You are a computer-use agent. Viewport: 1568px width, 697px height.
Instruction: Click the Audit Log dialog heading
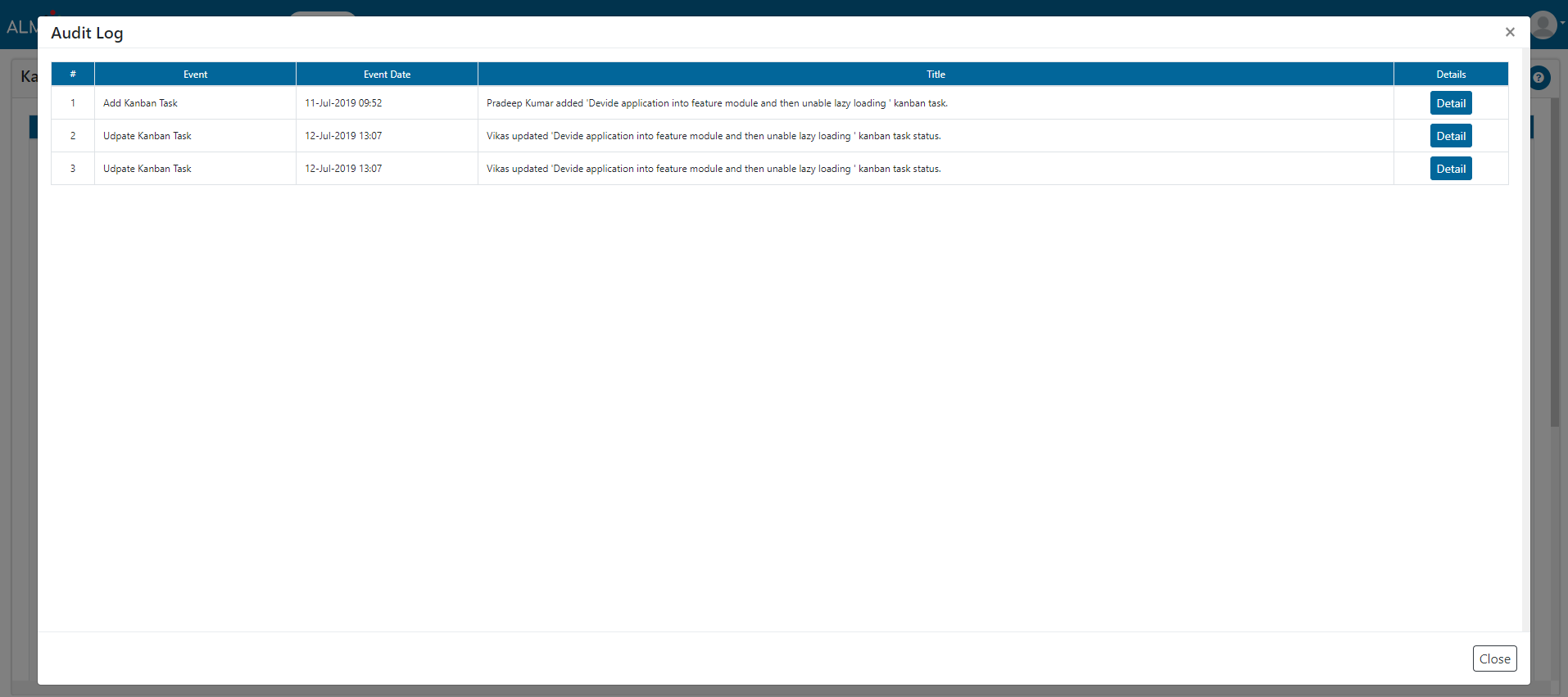click(x=87, y=33)
